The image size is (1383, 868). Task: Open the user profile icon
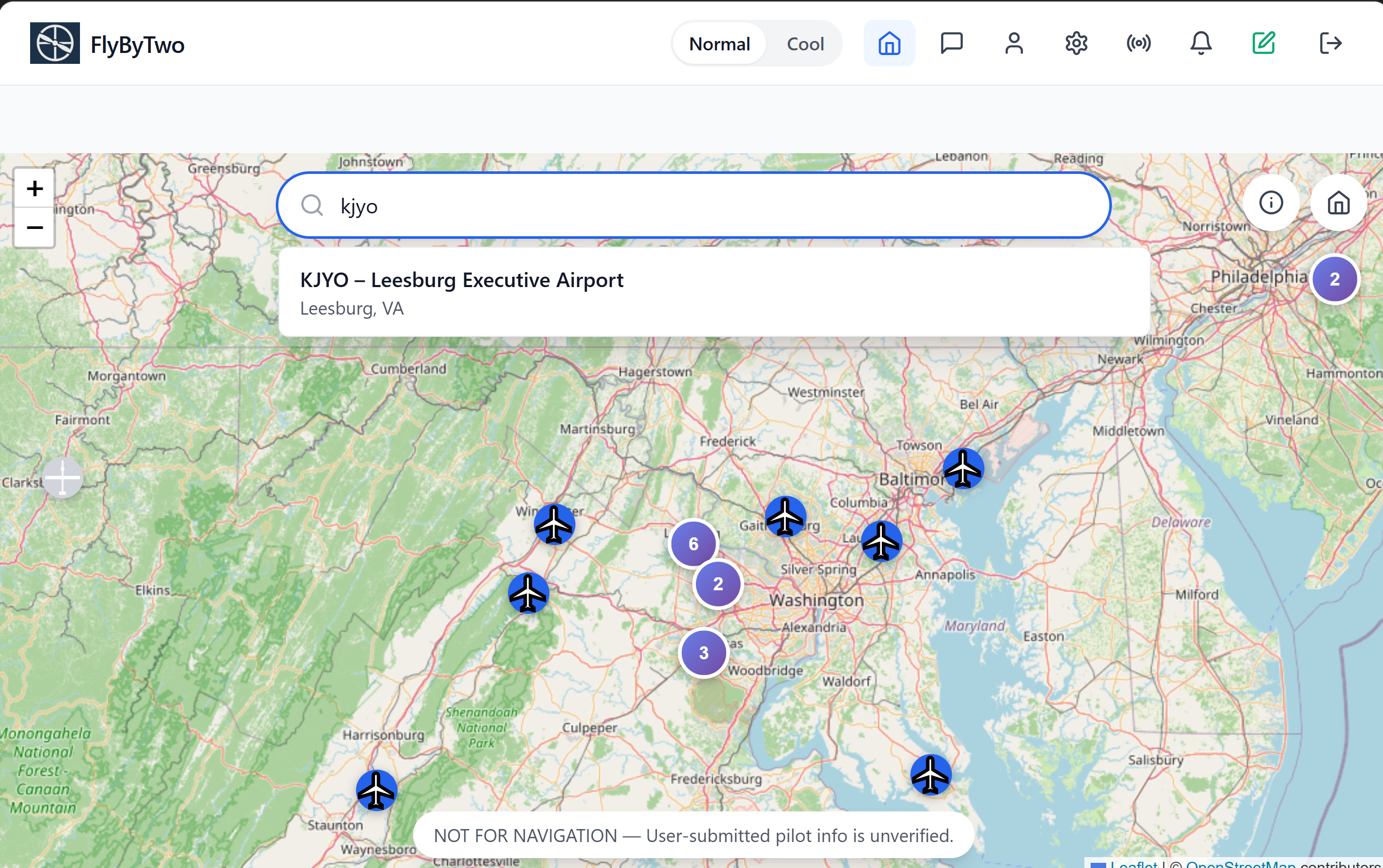pyautogui.click(x=1014, y=44)
